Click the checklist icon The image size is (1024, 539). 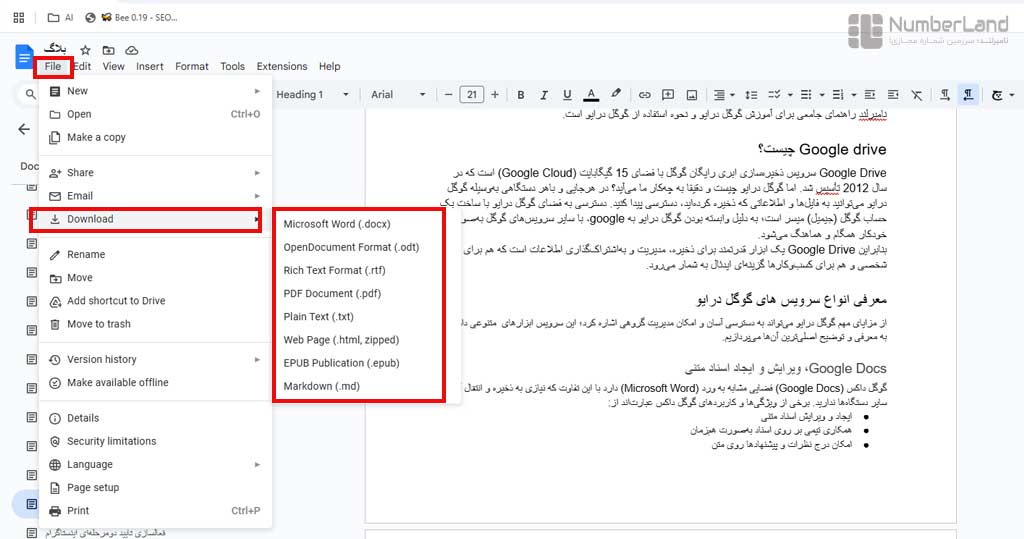(775, 95)
